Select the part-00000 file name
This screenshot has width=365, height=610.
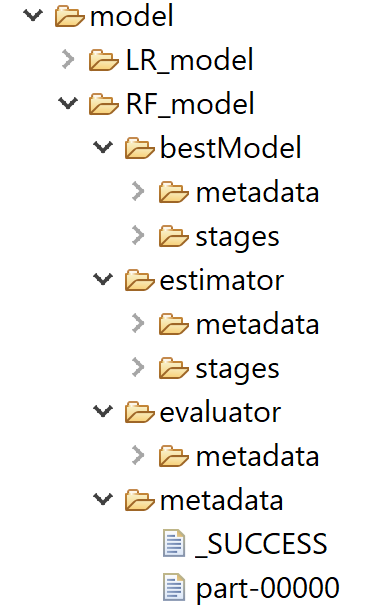coord(267,587)
